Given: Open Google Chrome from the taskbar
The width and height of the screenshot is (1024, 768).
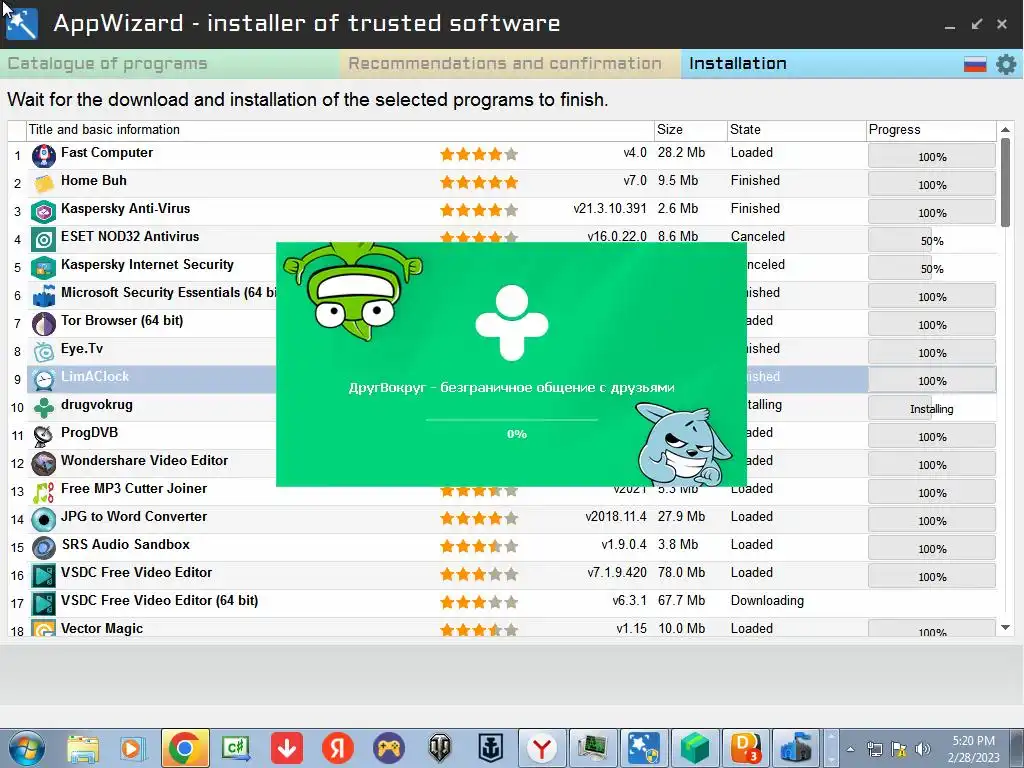Looking at the screenshot, I should pos(185,748).
